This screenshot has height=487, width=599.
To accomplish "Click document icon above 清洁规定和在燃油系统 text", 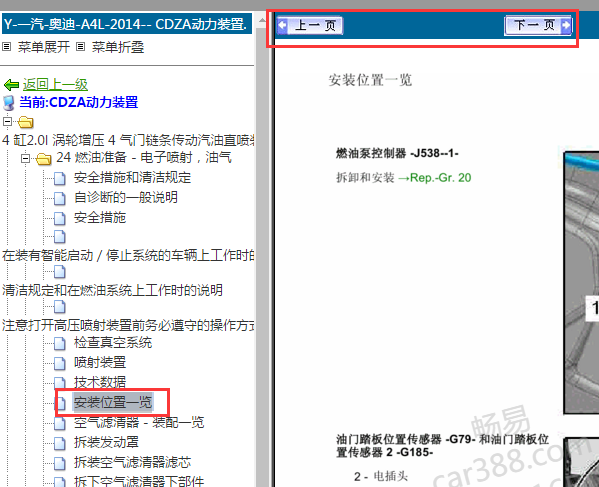I will (x=60, y=272).
